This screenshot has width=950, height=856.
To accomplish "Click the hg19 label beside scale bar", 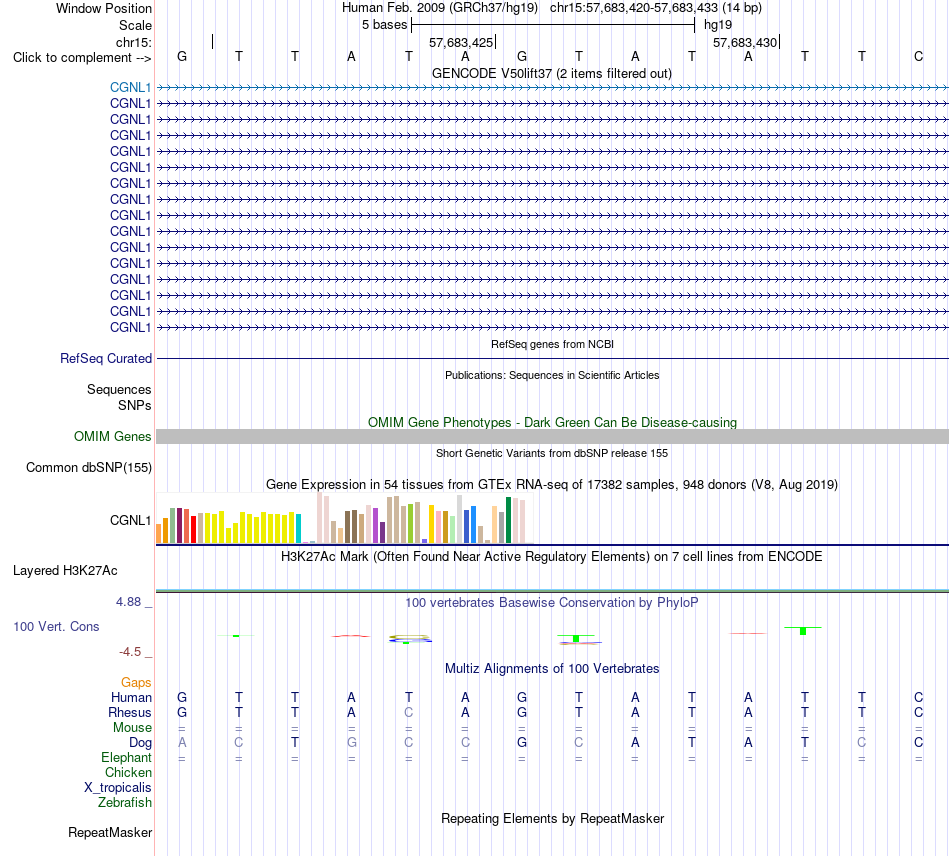I will [718, 25].
